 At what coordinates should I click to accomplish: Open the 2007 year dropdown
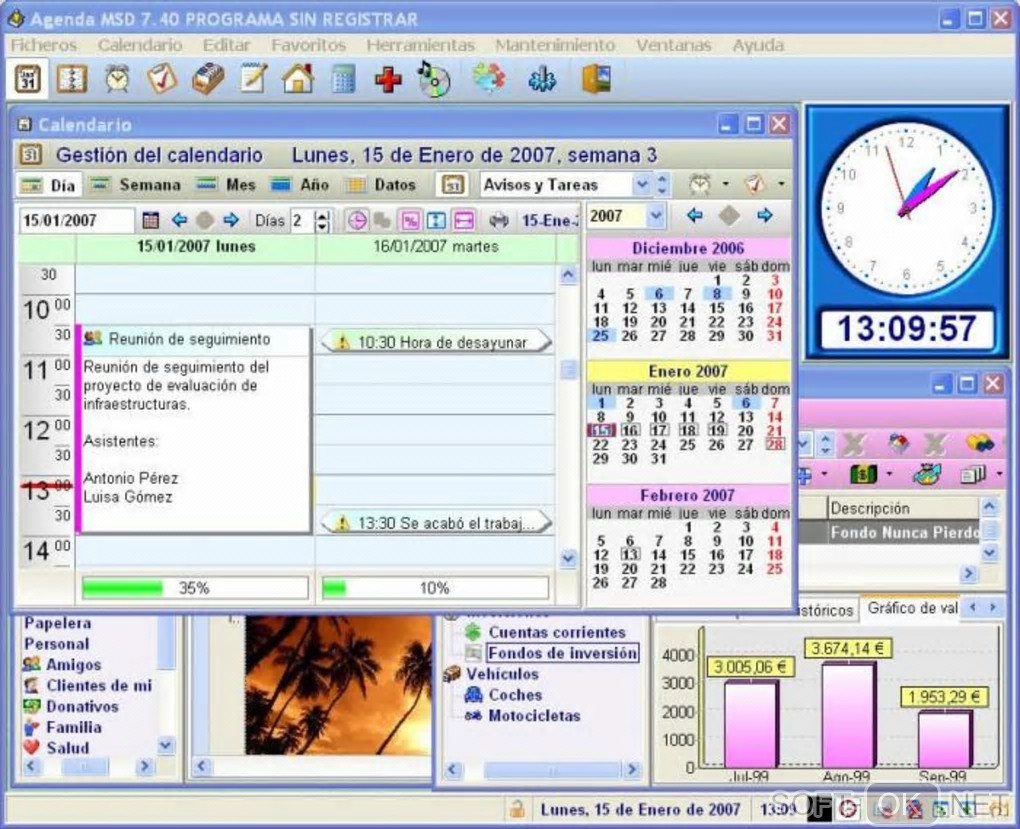(656, 215)
